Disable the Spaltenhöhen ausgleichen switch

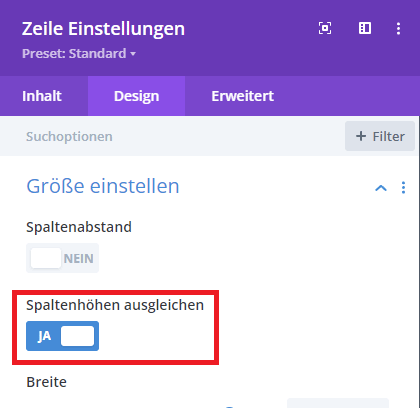click(x=62, y=336)
